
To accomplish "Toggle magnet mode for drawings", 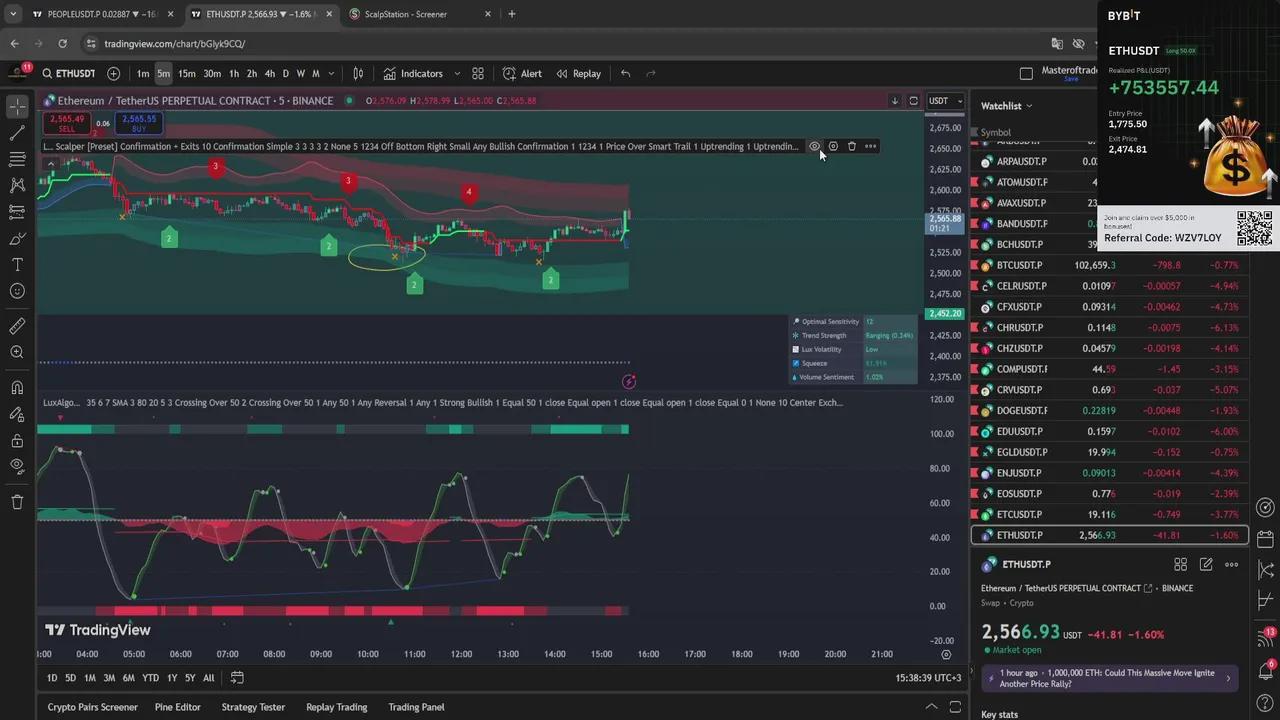I will 17,388.
